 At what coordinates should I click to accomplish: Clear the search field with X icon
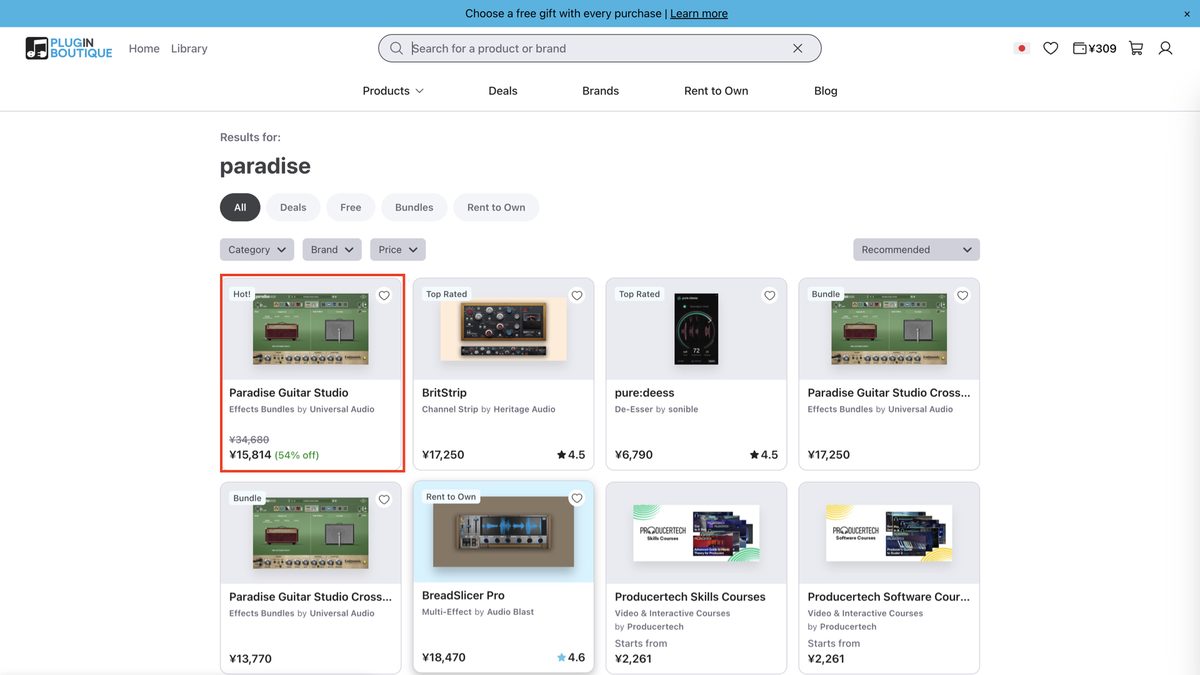coord(797,48)
